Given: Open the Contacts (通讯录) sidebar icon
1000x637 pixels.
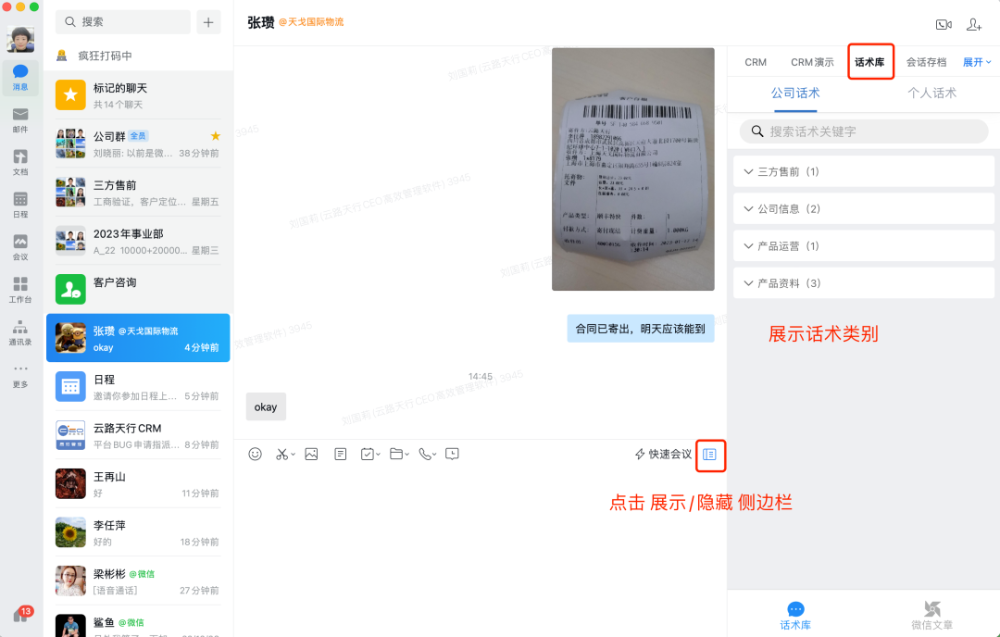Looking at the screenshot, I should 20,332.
